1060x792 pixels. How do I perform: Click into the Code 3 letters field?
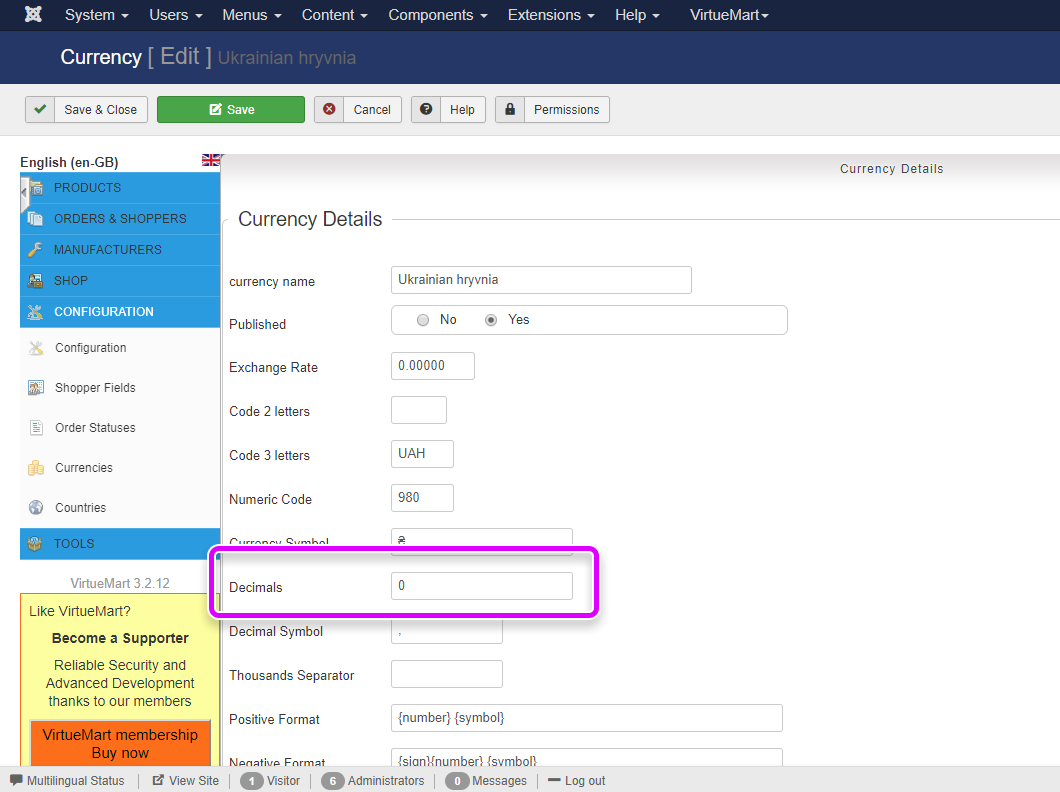423,454
